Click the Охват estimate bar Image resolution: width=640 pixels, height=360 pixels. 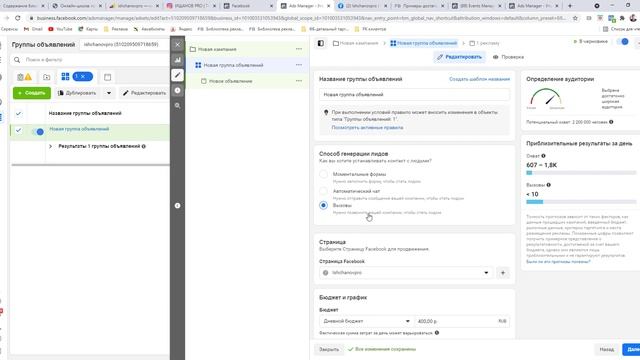point(581,173)
